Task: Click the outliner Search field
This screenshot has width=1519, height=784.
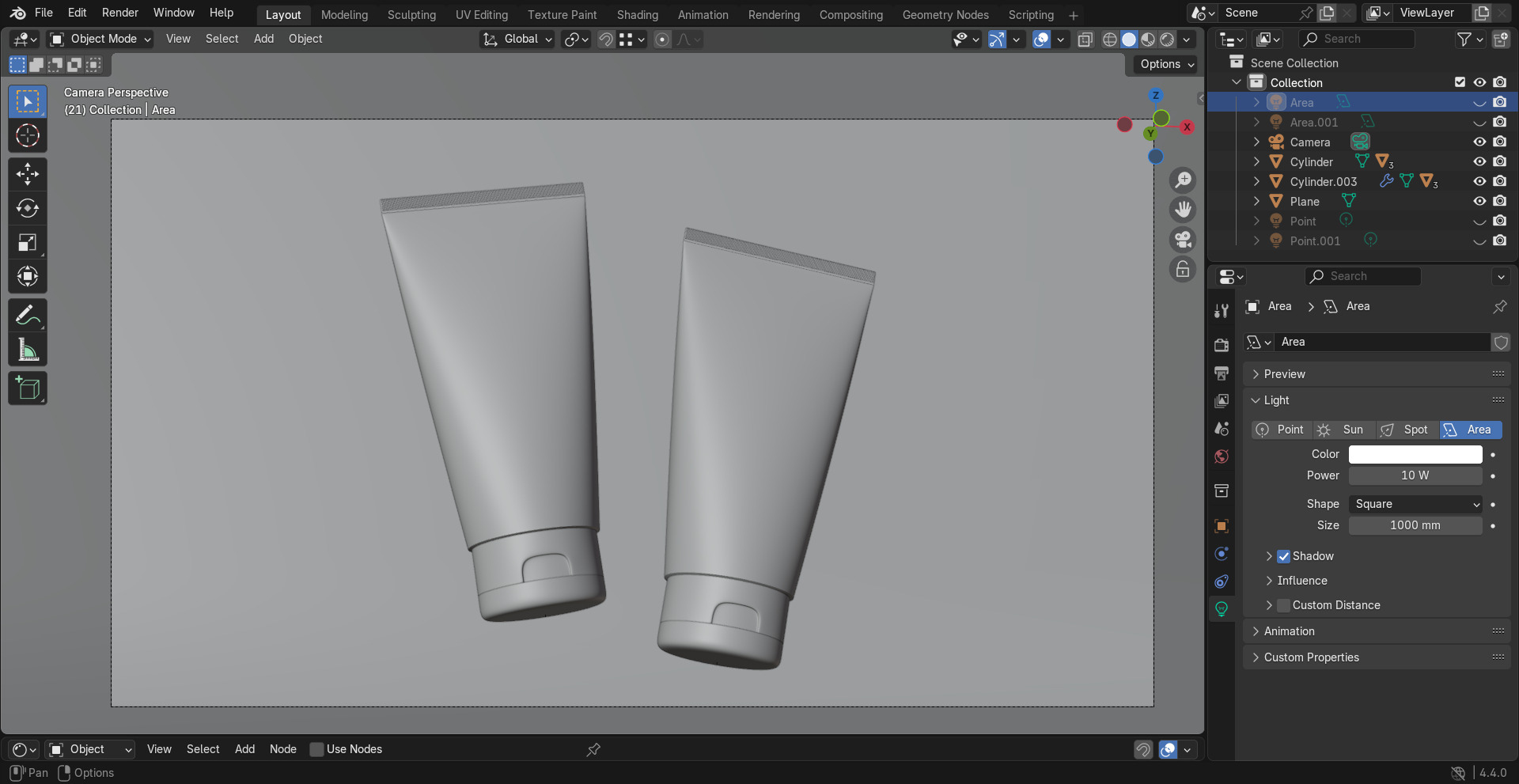Action: coord(1357,39)
